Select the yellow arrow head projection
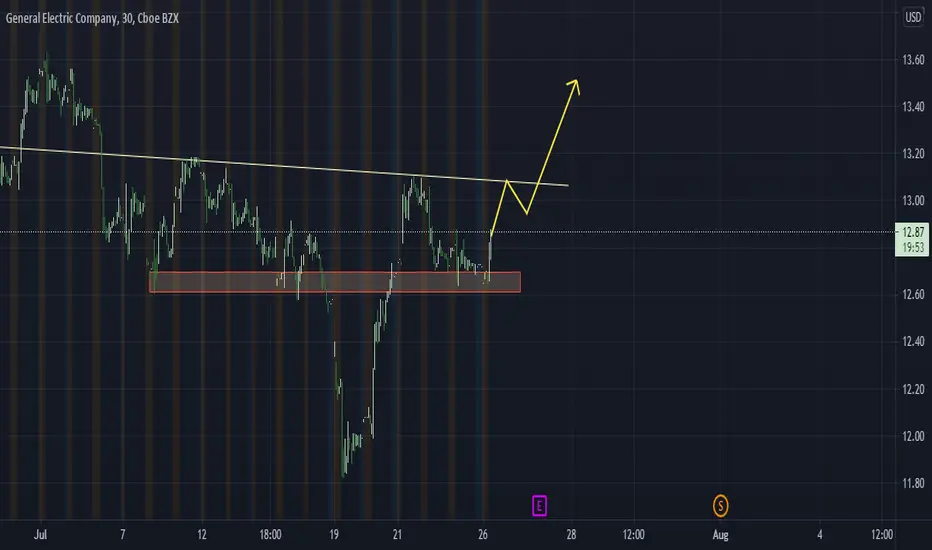This screenshot has height=550, width=932. point(574,86)
